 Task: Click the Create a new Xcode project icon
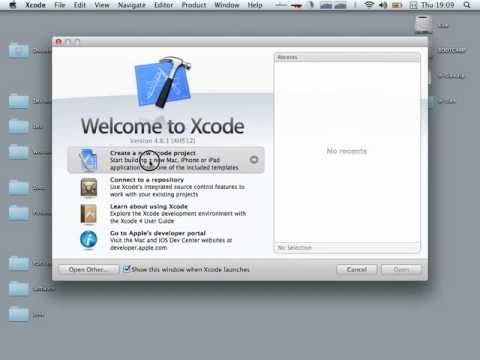coord(88,160)
